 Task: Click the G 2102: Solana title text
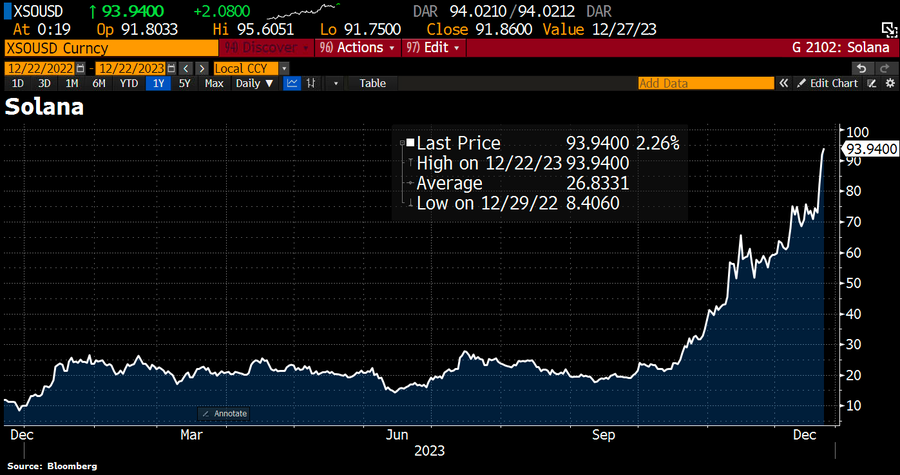tap(840, 48)
